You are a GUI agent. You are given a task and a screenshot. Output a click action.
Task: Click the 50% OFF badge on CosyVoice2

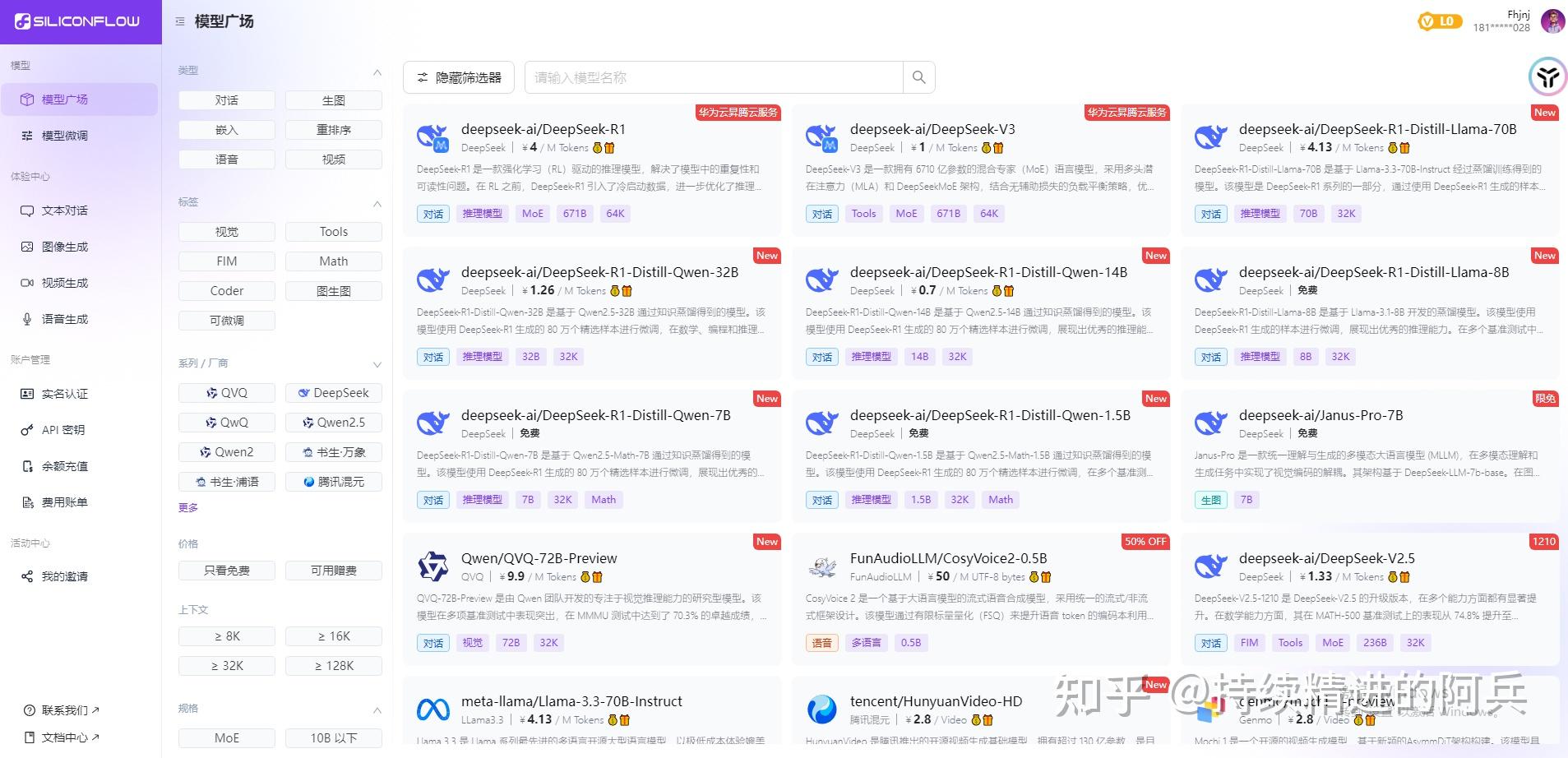point(1145,542)
